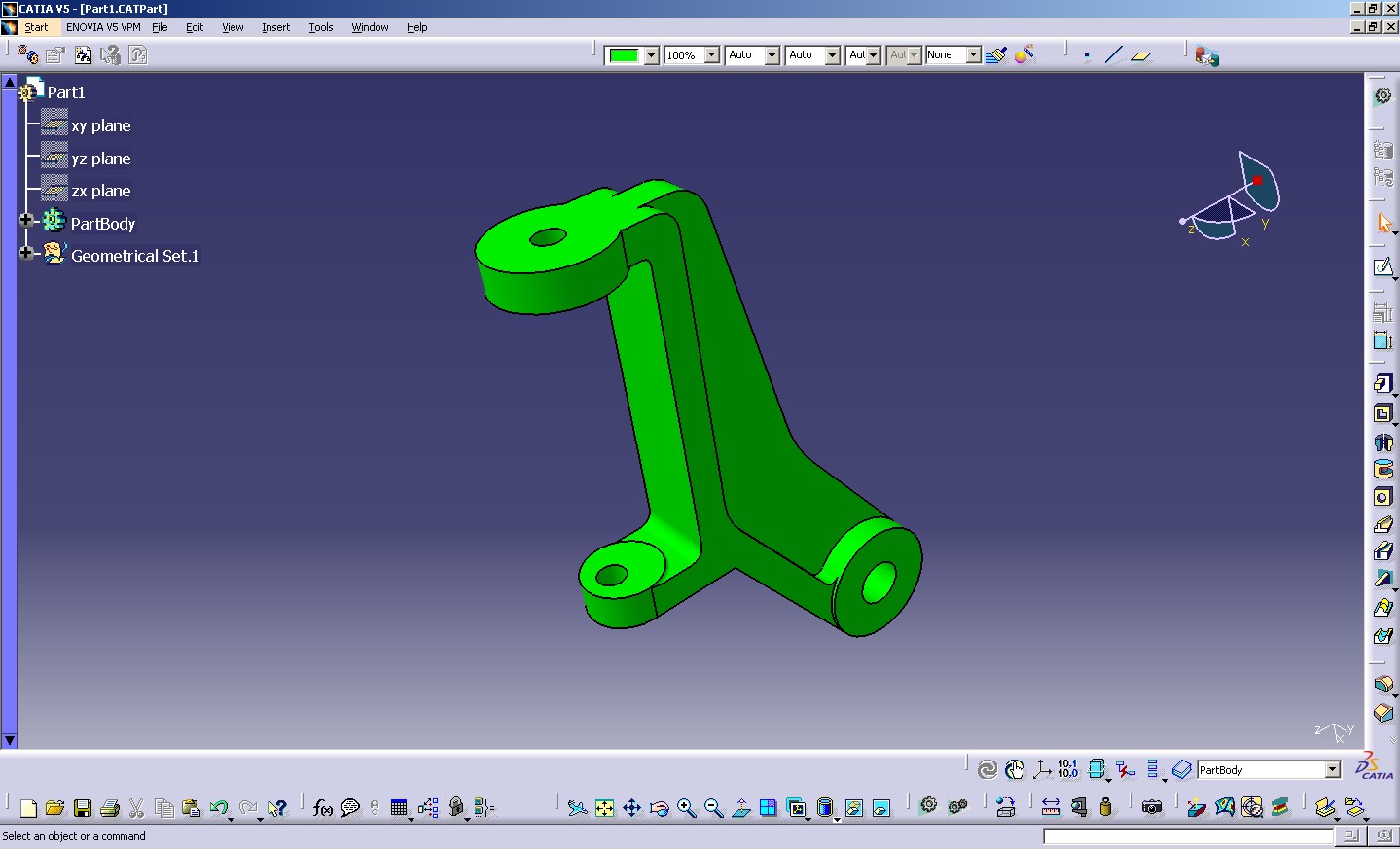This screenshot has height=849, width=1400.
Task: Click the New file icon
Action: 28,808
